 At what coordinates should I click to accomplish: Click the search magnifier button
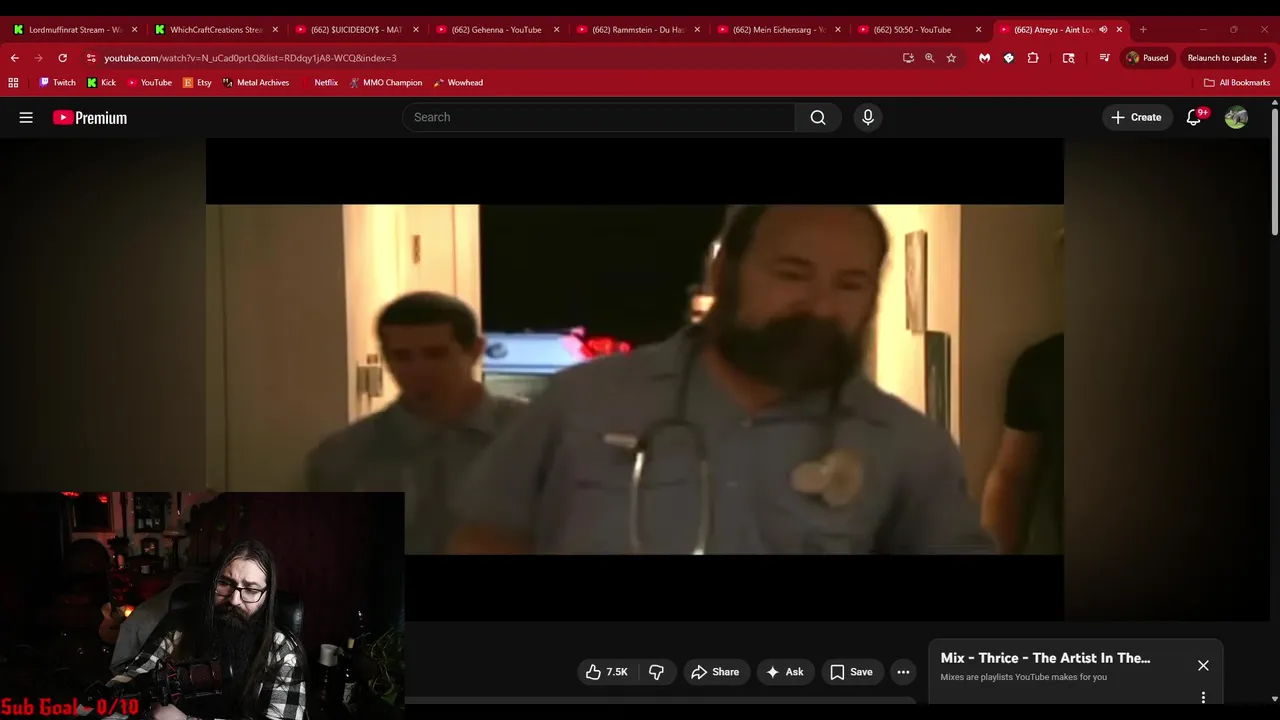818,117
